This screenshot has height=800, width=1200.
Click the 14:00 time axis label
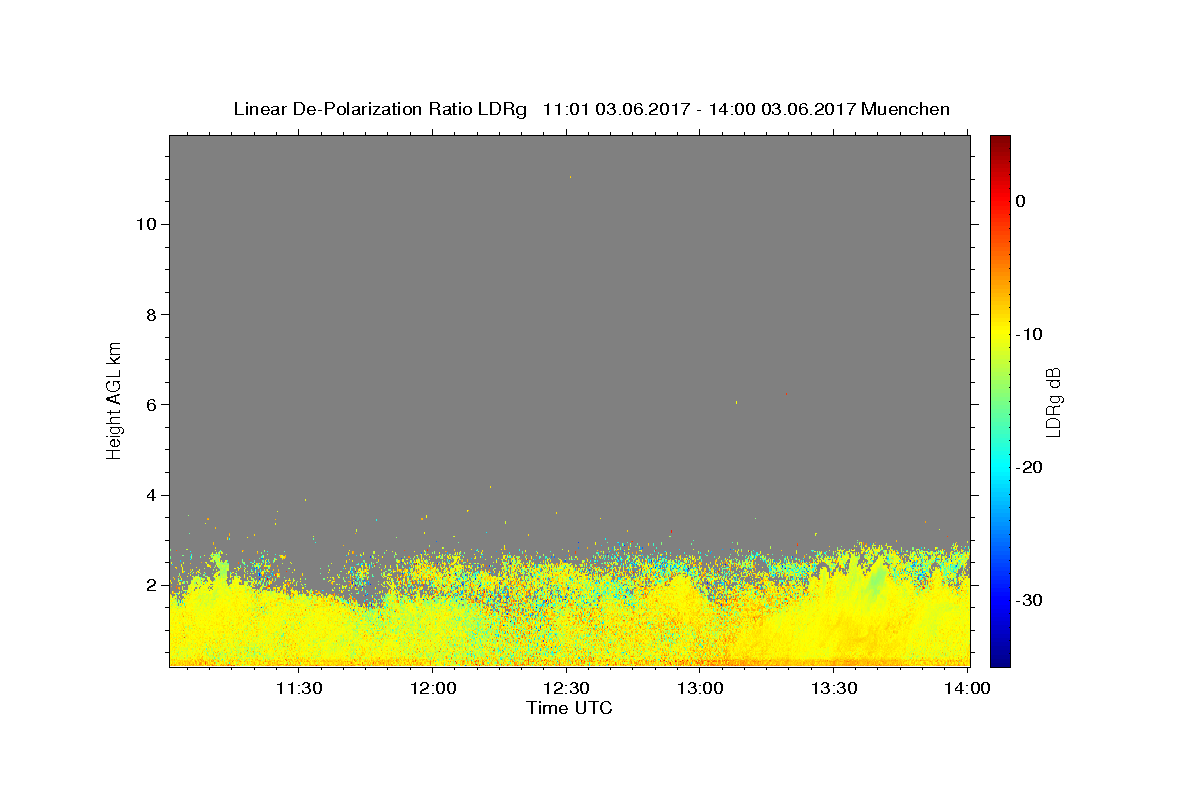[x=967, y=688]
